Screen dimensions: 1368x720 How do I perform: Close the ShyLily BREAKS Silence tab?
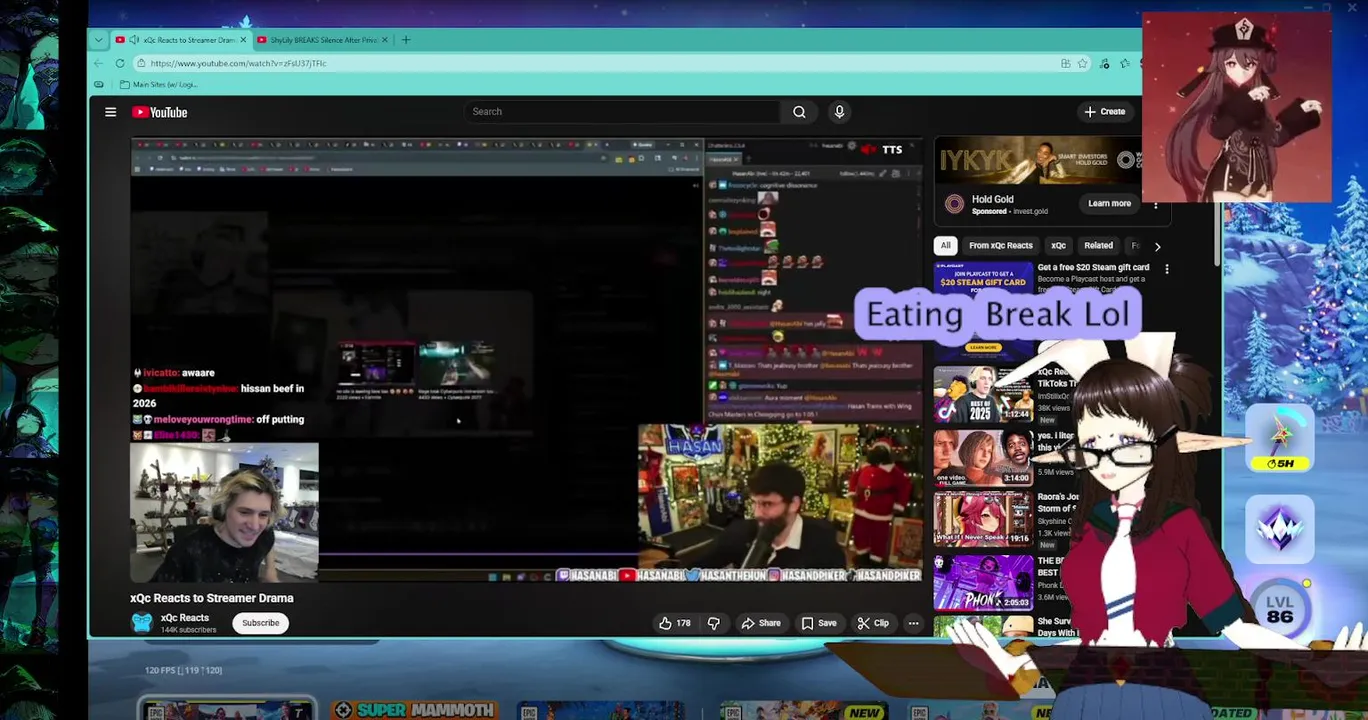385,40
